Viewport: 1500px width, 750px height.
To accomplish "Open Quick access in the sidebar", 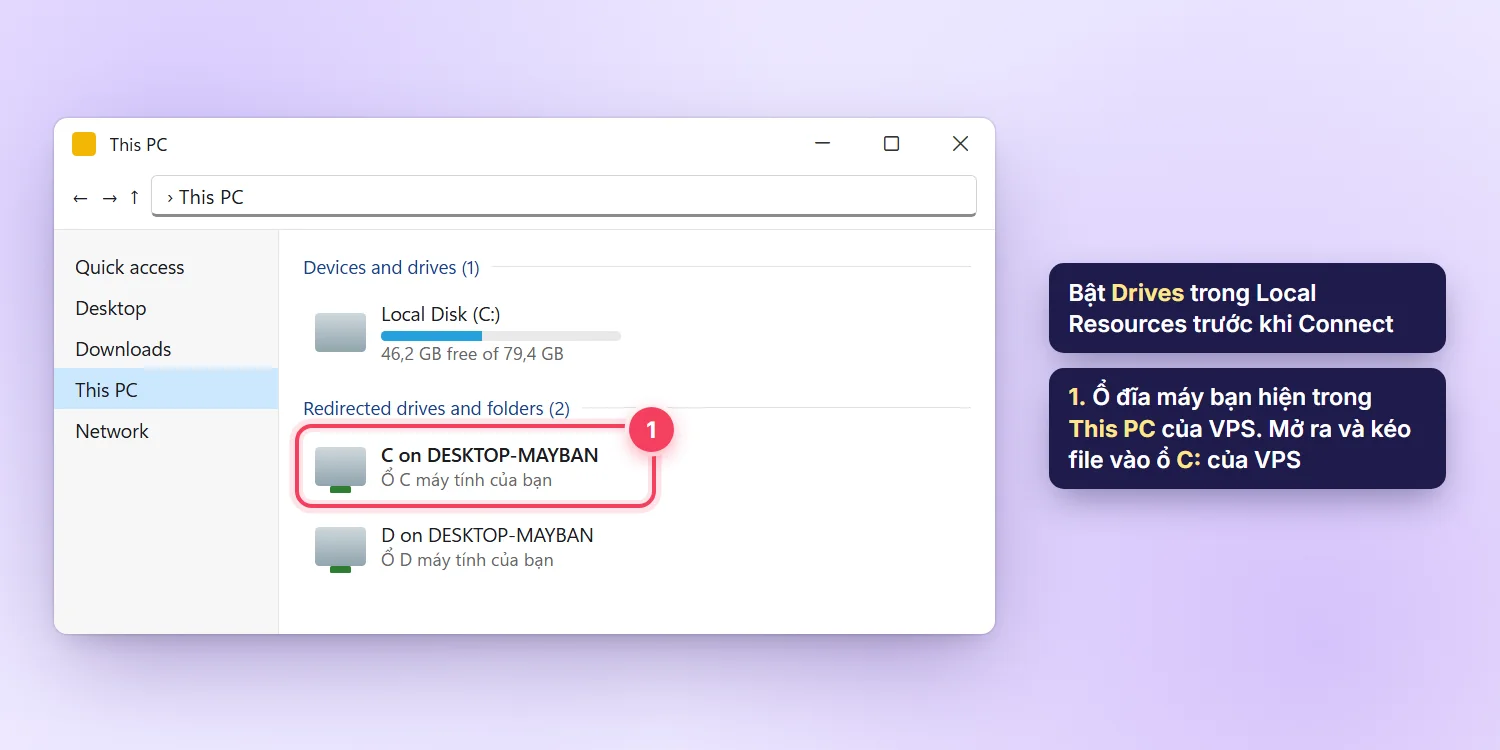I will coord(130,267).
